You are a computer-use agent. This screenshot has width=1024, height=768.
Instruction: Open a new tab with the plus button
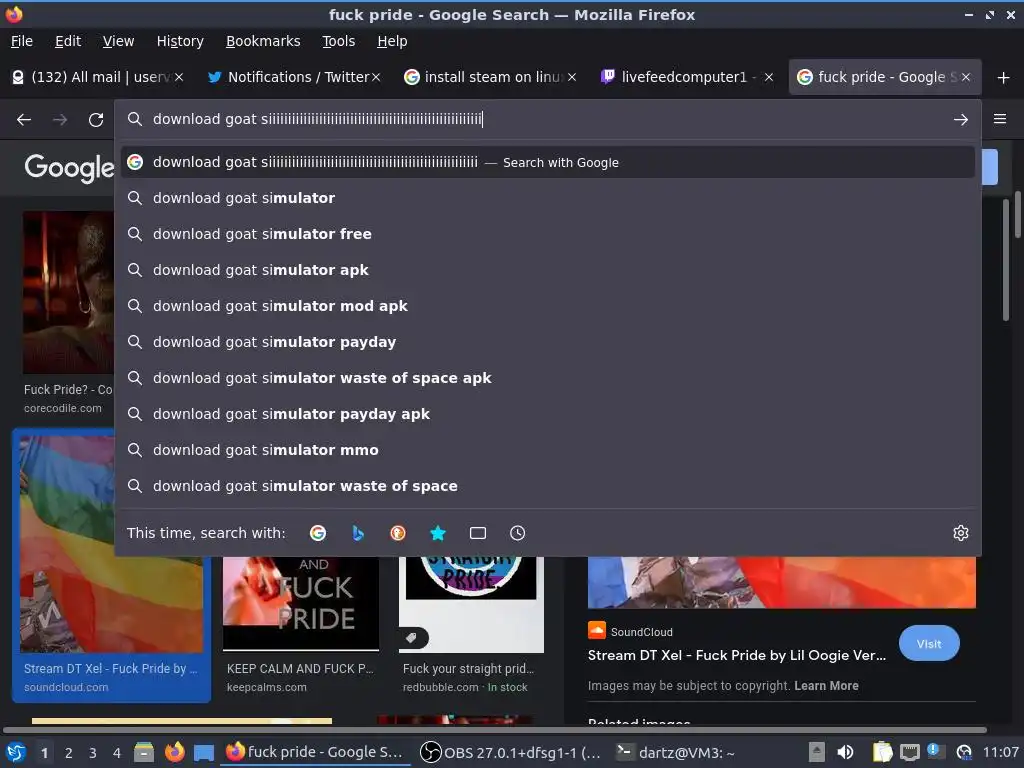[x=1004, y=78]
